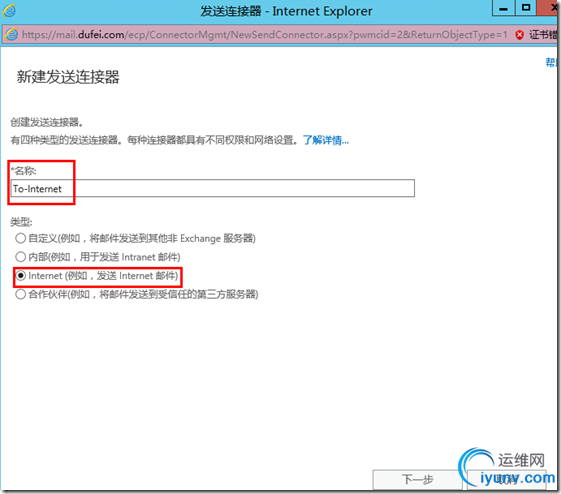
Task: Minimize the 发送连接器 window
Action: coord(503,8)
